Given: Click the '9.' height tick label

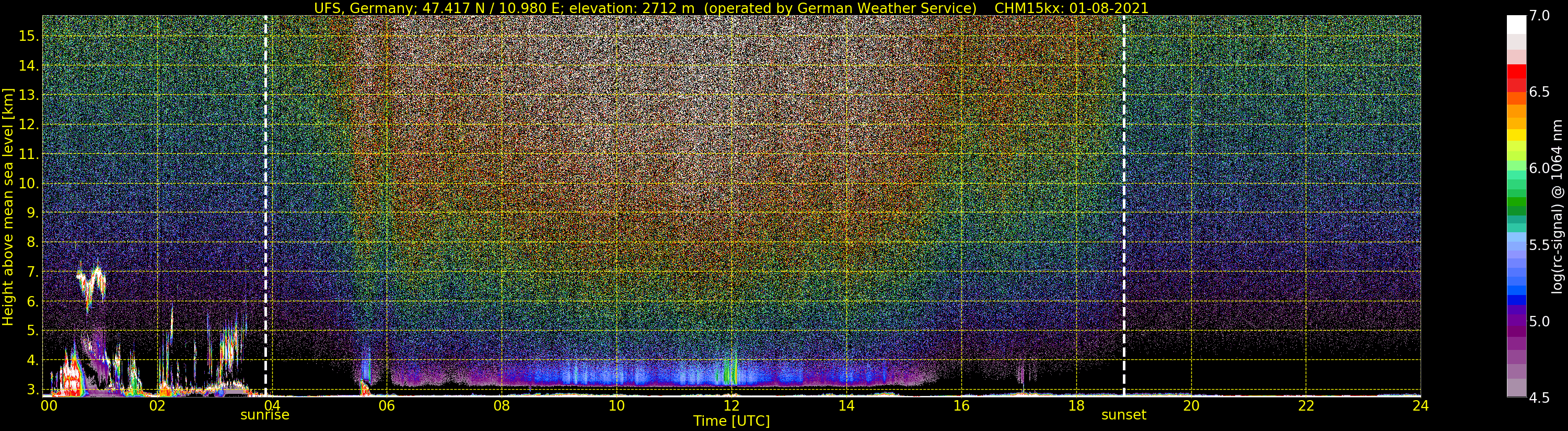Looking at the screenshot, I should click(x=33, y=213).
